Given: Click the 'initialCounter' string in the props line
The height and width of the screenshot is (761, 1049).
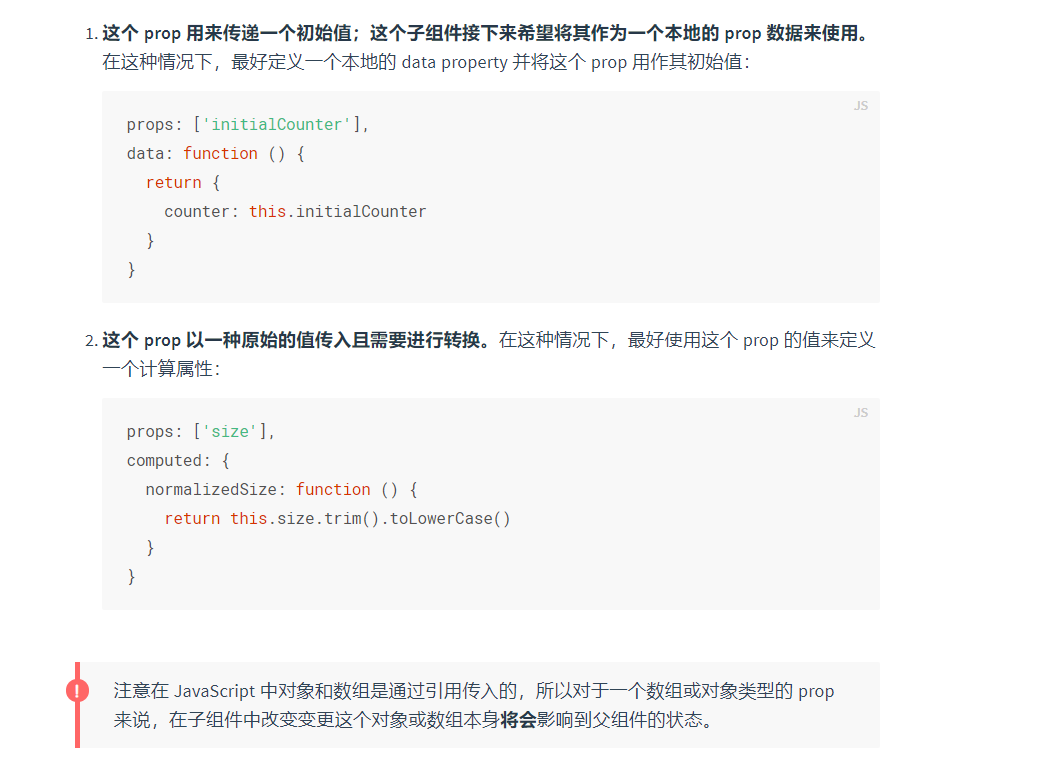Looking at the screenshot, I should point(277,125).
